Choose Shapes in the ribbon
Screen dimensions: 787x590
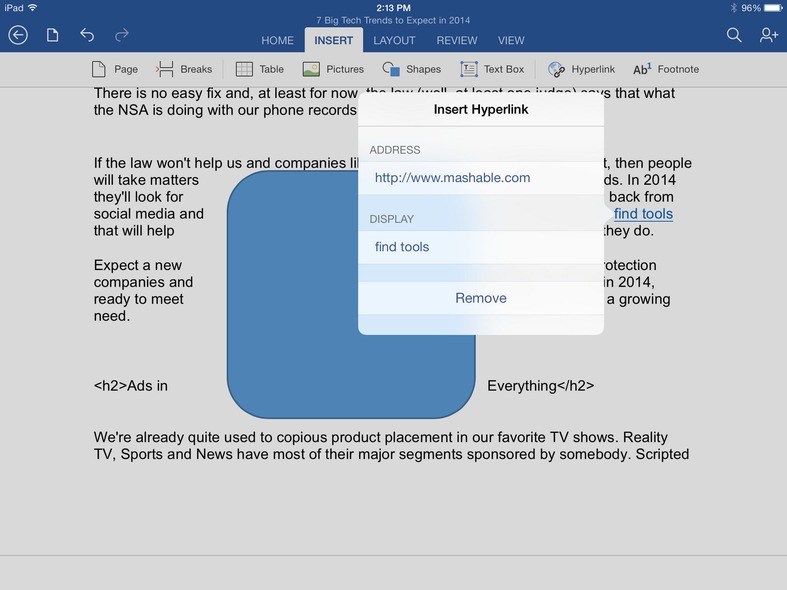coord(411,69)
